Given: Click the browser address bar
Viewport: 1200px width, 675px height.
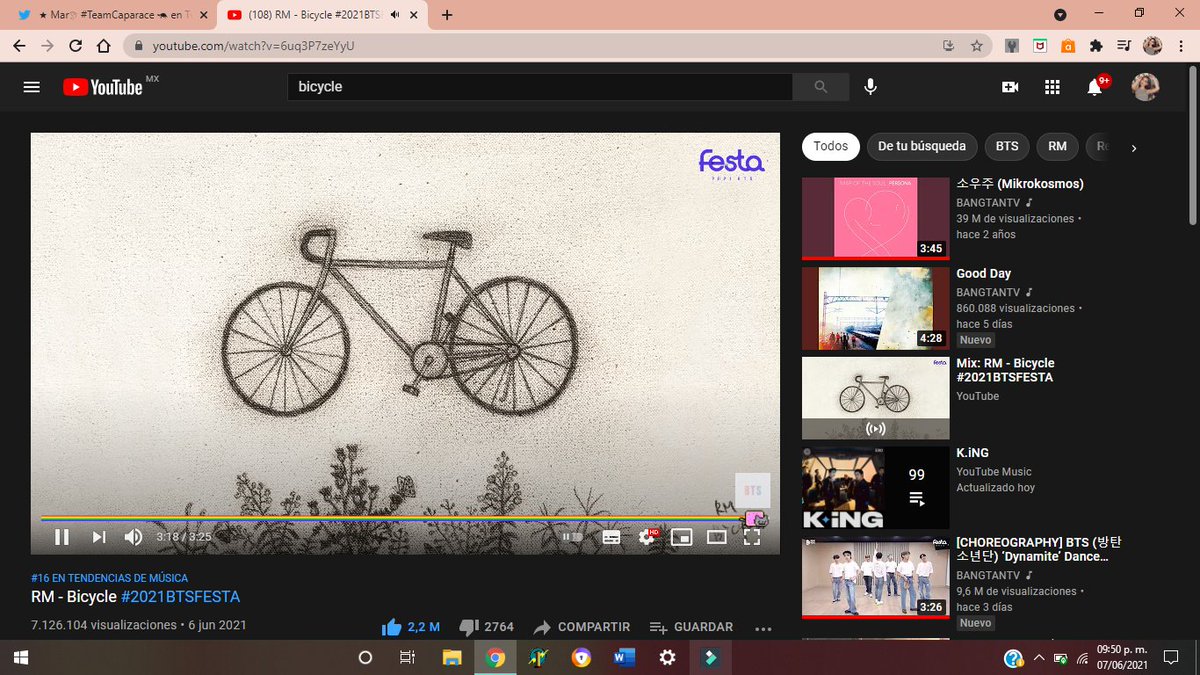Looking at the screenshot, I should click(x=540, y=46).
